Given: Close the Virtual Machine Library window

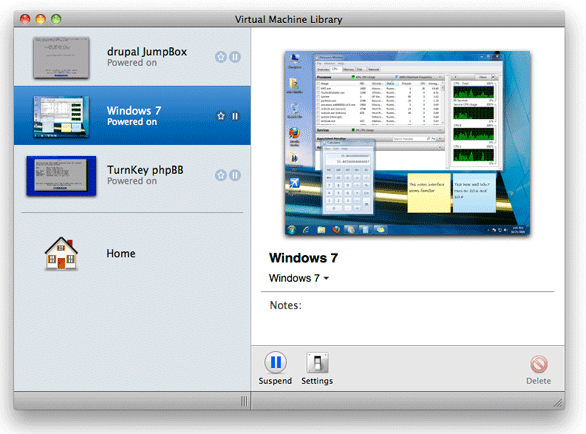Looking at the screenshot, I should click(25, 19).
